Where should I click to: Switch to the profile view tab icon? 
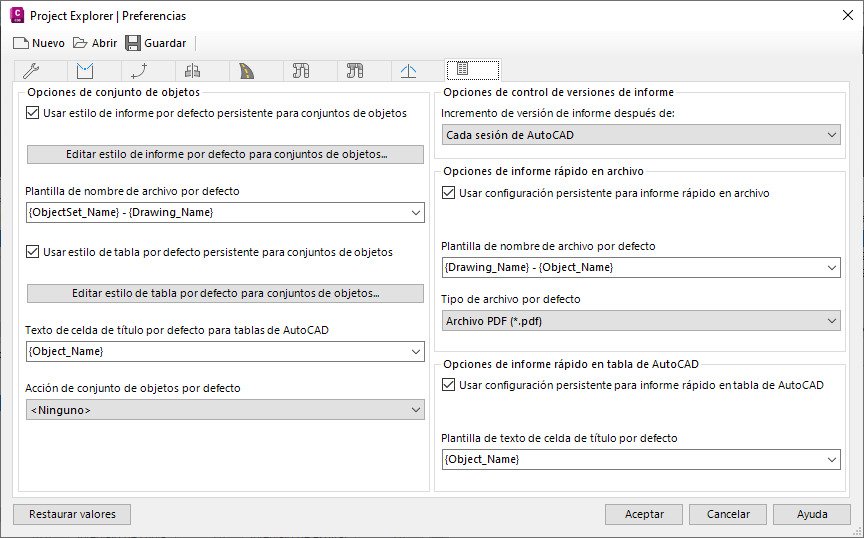point(84,71)
